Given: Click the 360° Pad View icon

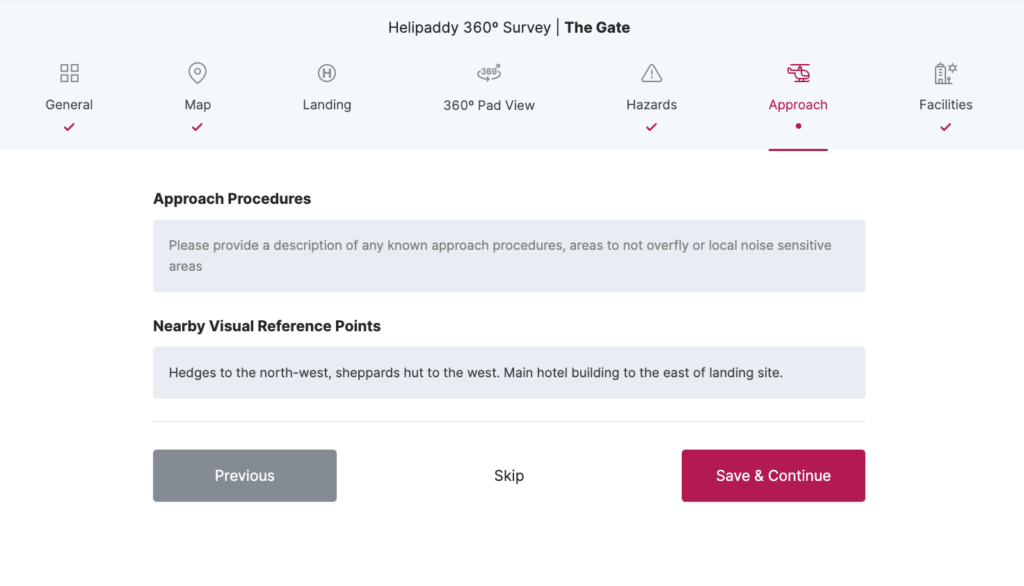Looking at the screenshot, I should point(489,73).
